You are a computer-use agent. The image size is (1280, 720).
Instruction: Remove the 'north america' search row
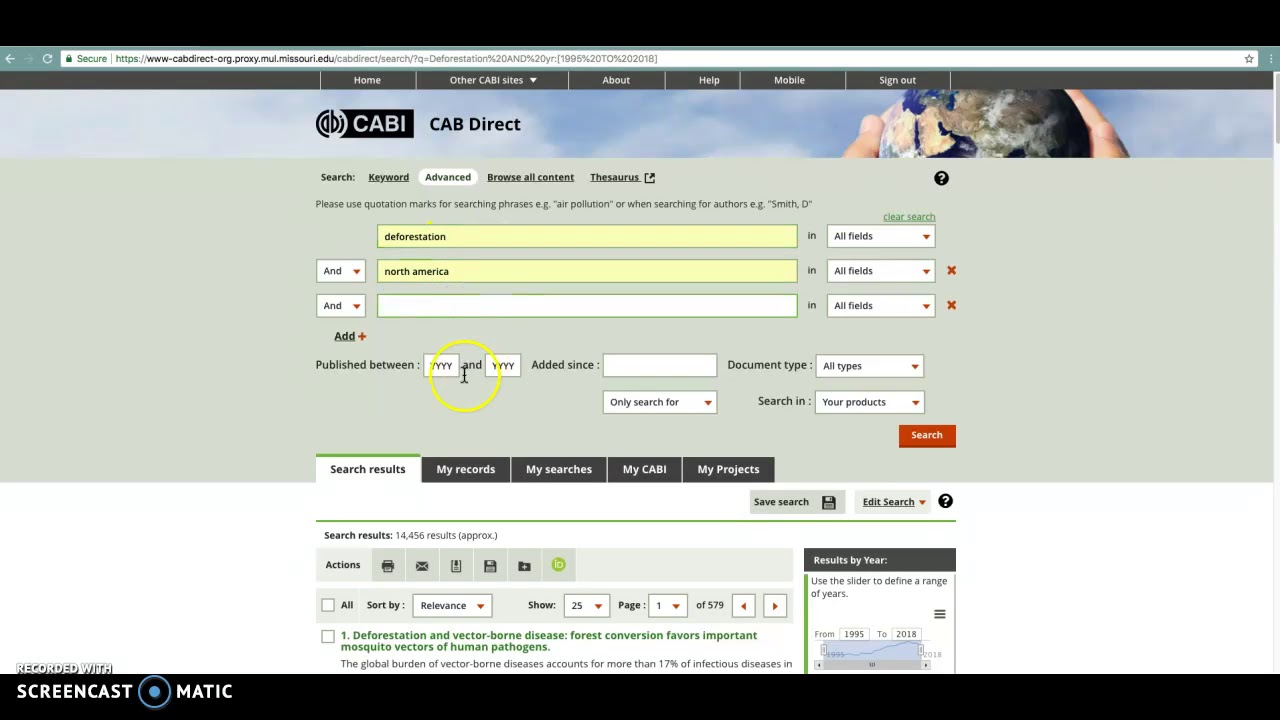click(951, 271)
